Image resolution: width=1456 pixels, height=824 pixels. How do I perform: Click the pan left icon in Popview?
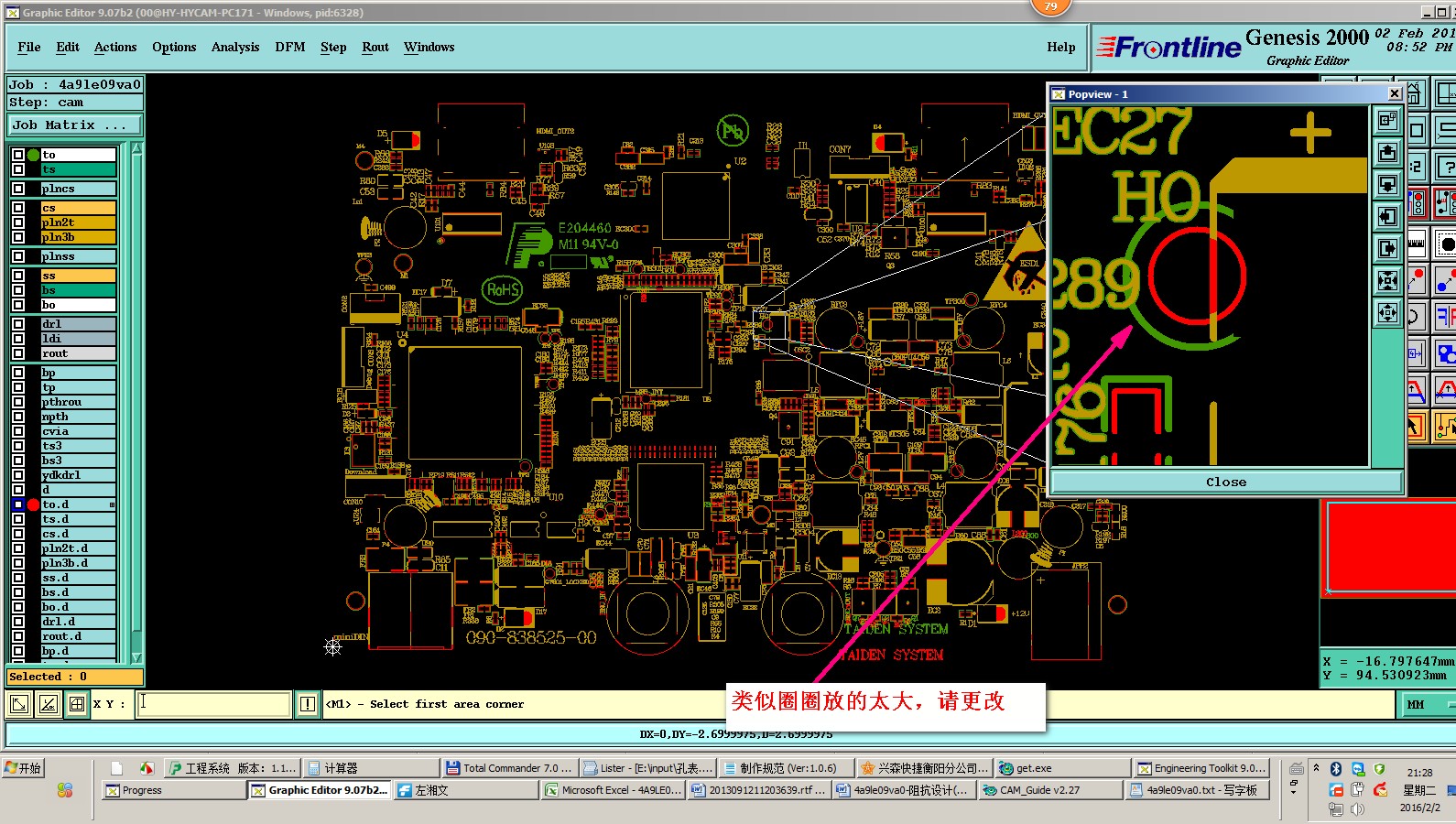[1387, 216]
